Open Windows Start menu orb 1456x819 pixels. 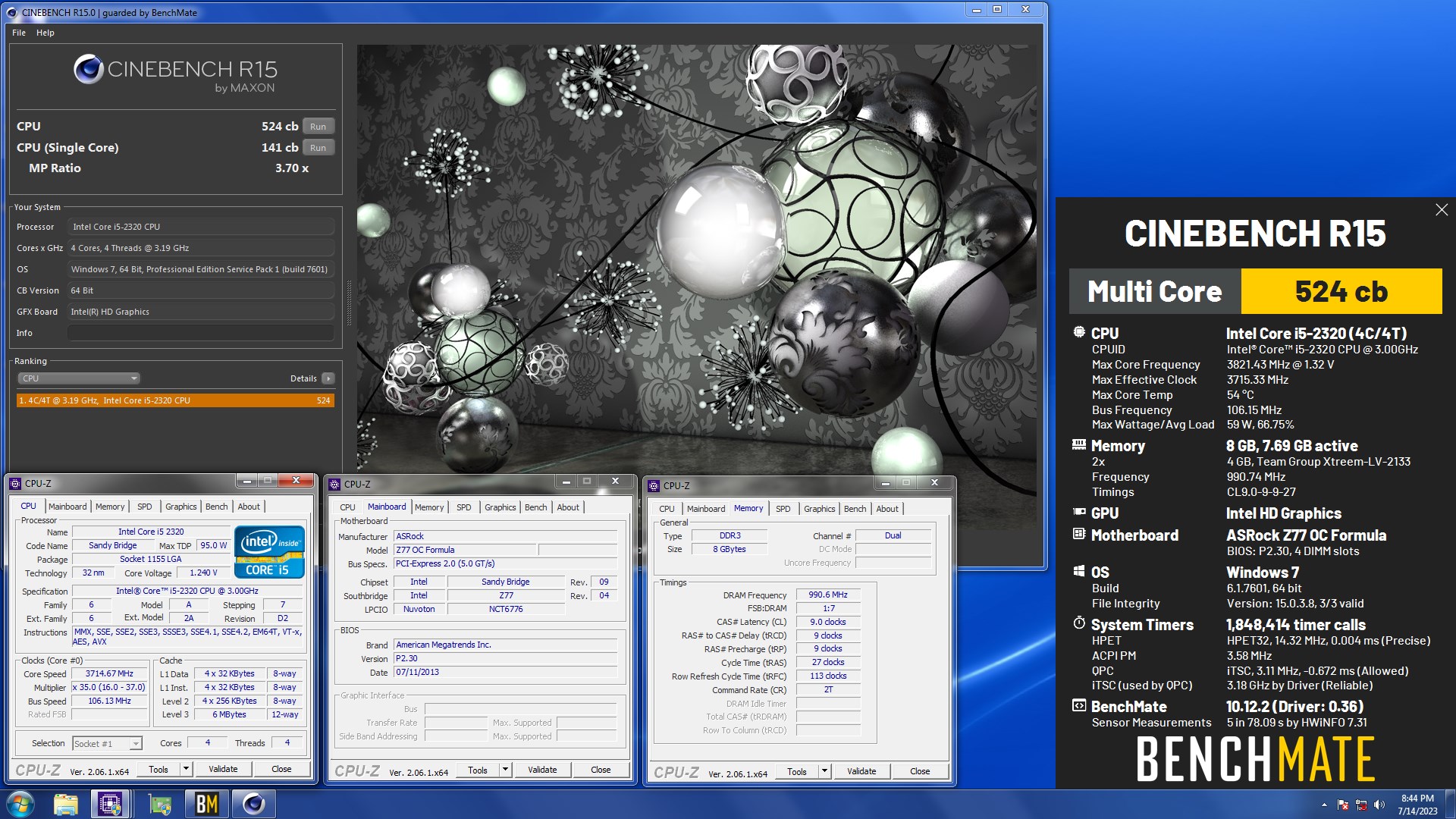tap(20, 804)
